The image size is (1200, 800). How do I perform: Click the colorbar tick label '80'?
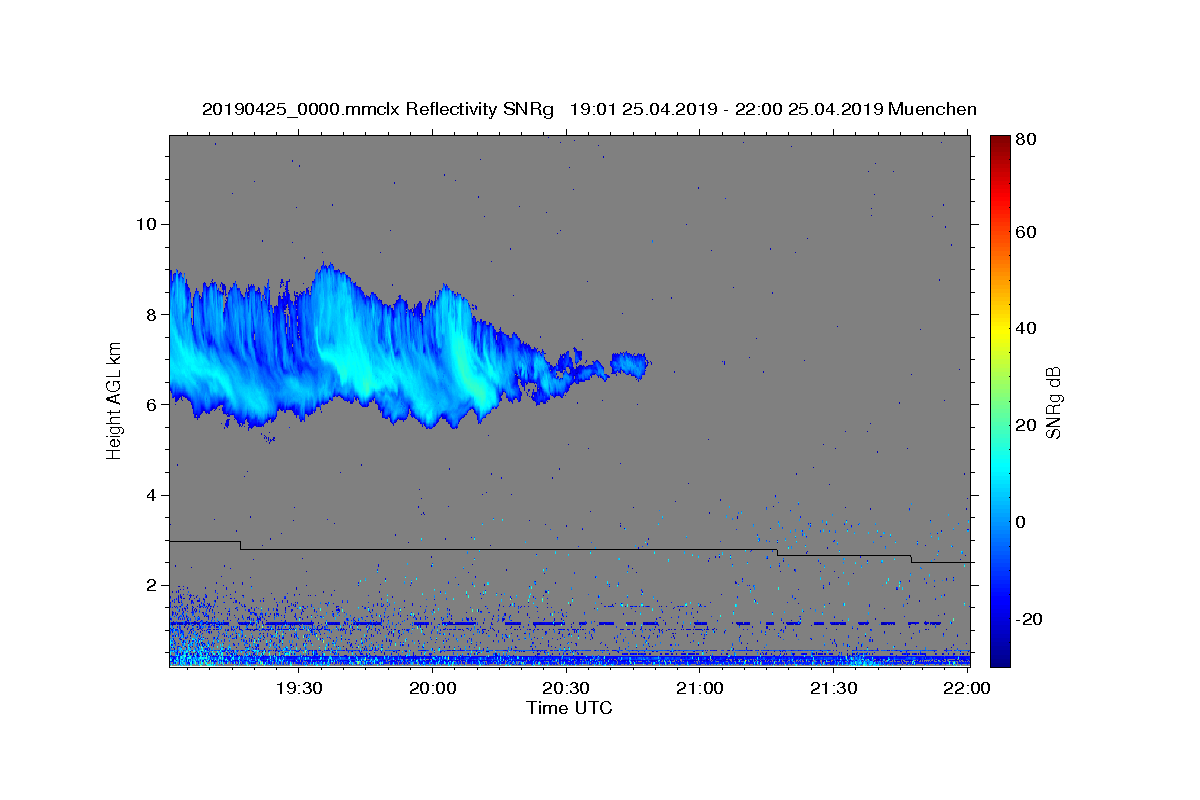pyautogui.click(x=1027, y=140)
